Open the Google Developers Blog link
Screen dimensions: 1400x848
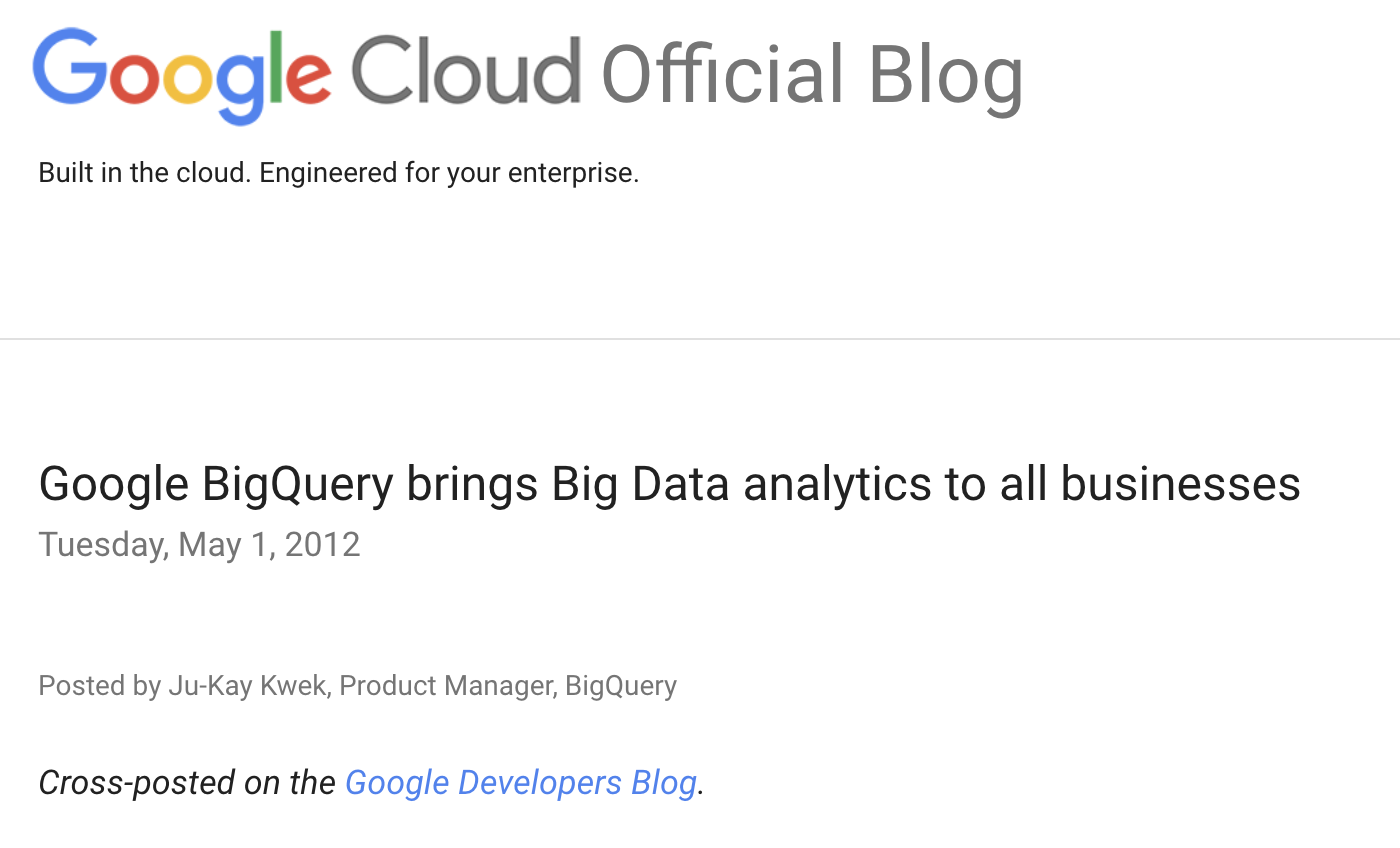521,782
